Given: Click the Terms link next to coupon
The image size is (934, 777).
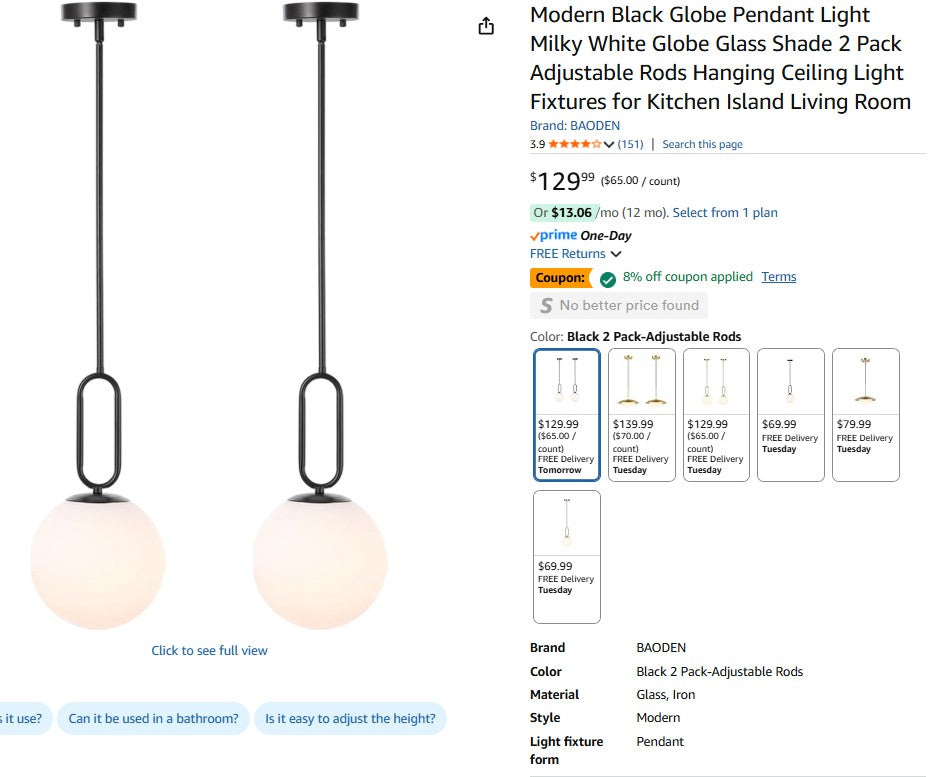Looking at the screenshot, I should click(779, 277).
